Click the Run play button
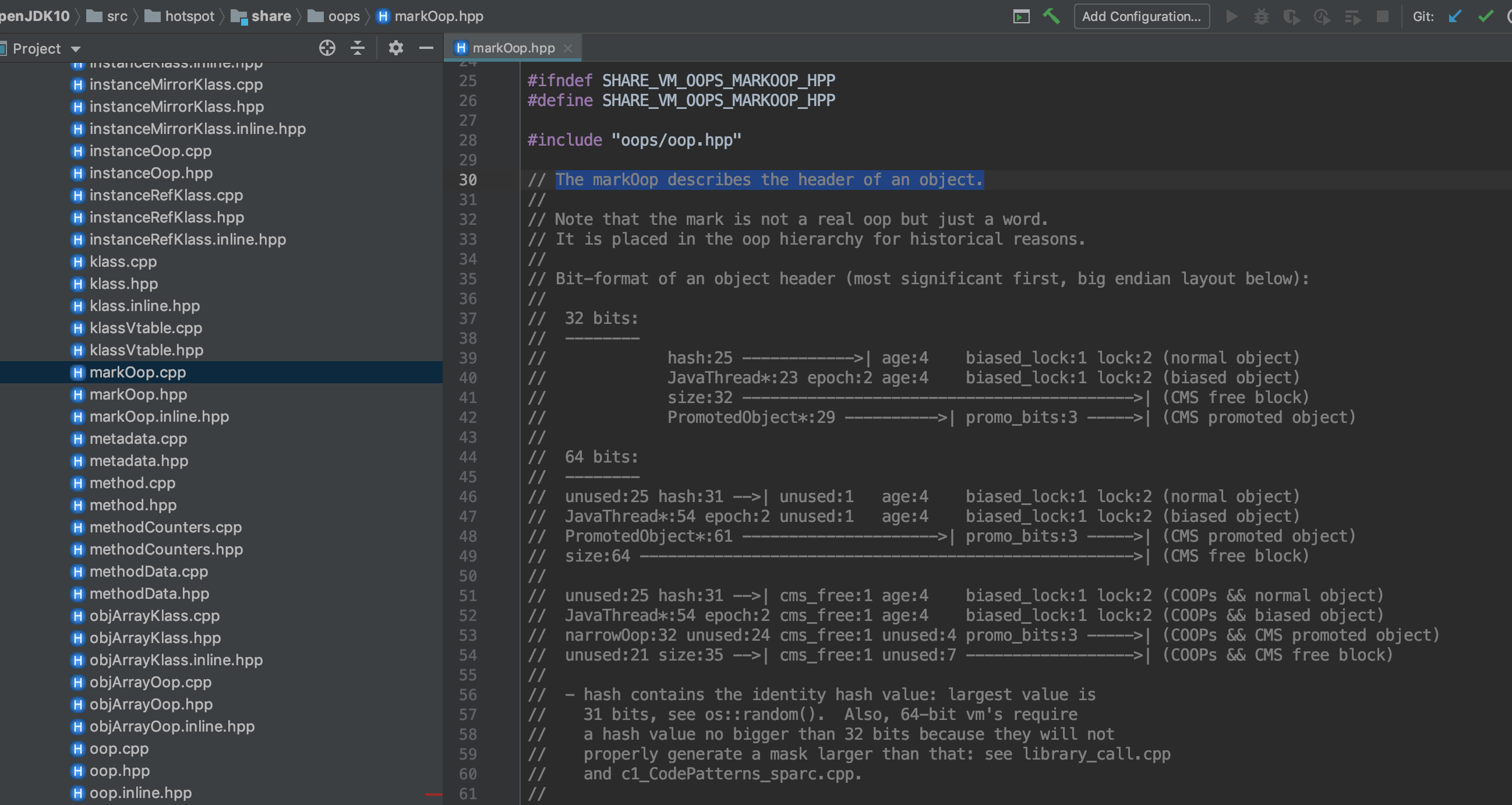 (1231, 16)
